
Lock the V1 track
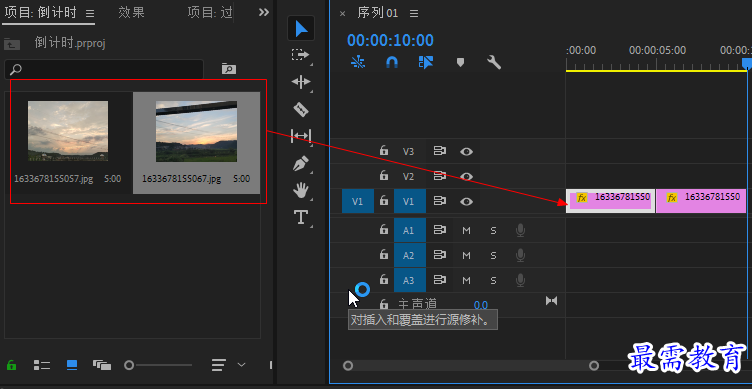tap(384, 200)
